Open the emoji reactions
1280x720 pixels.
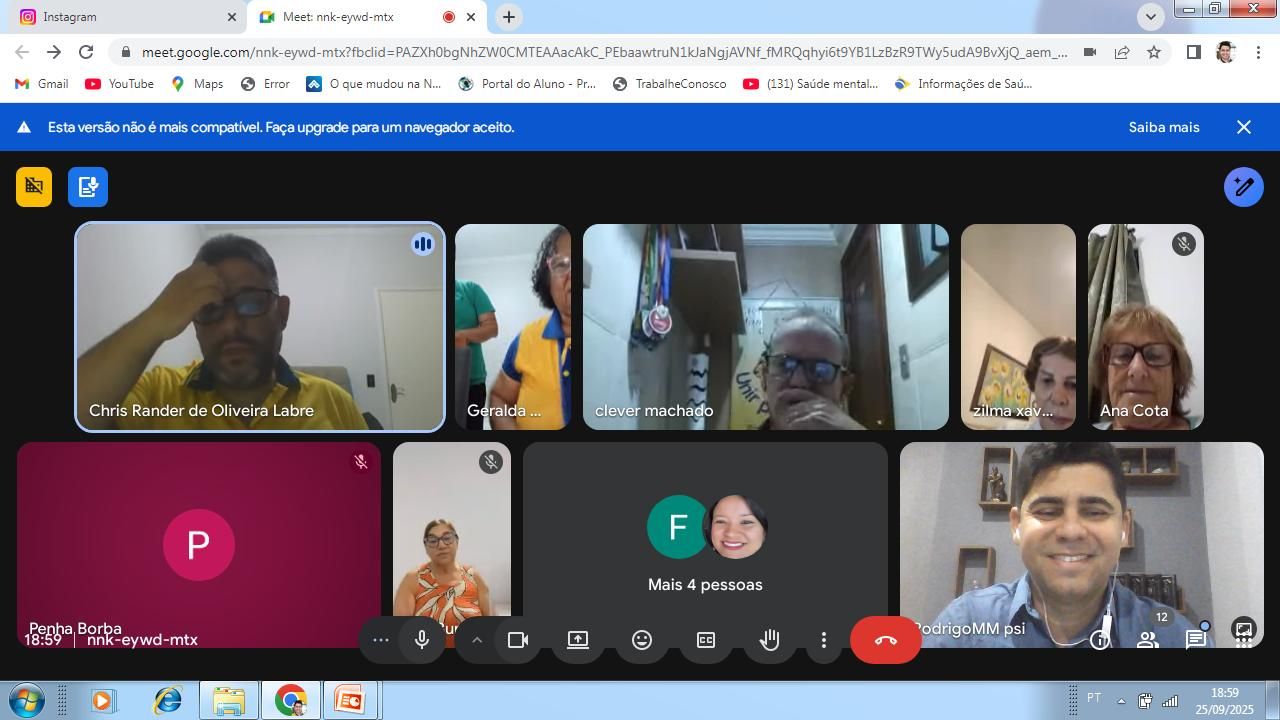642,640
